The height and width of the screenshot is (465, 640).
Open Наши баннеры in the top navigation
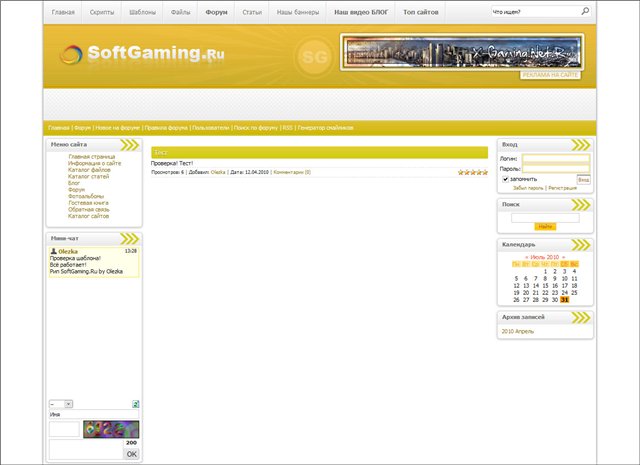[x=298, y=12]
